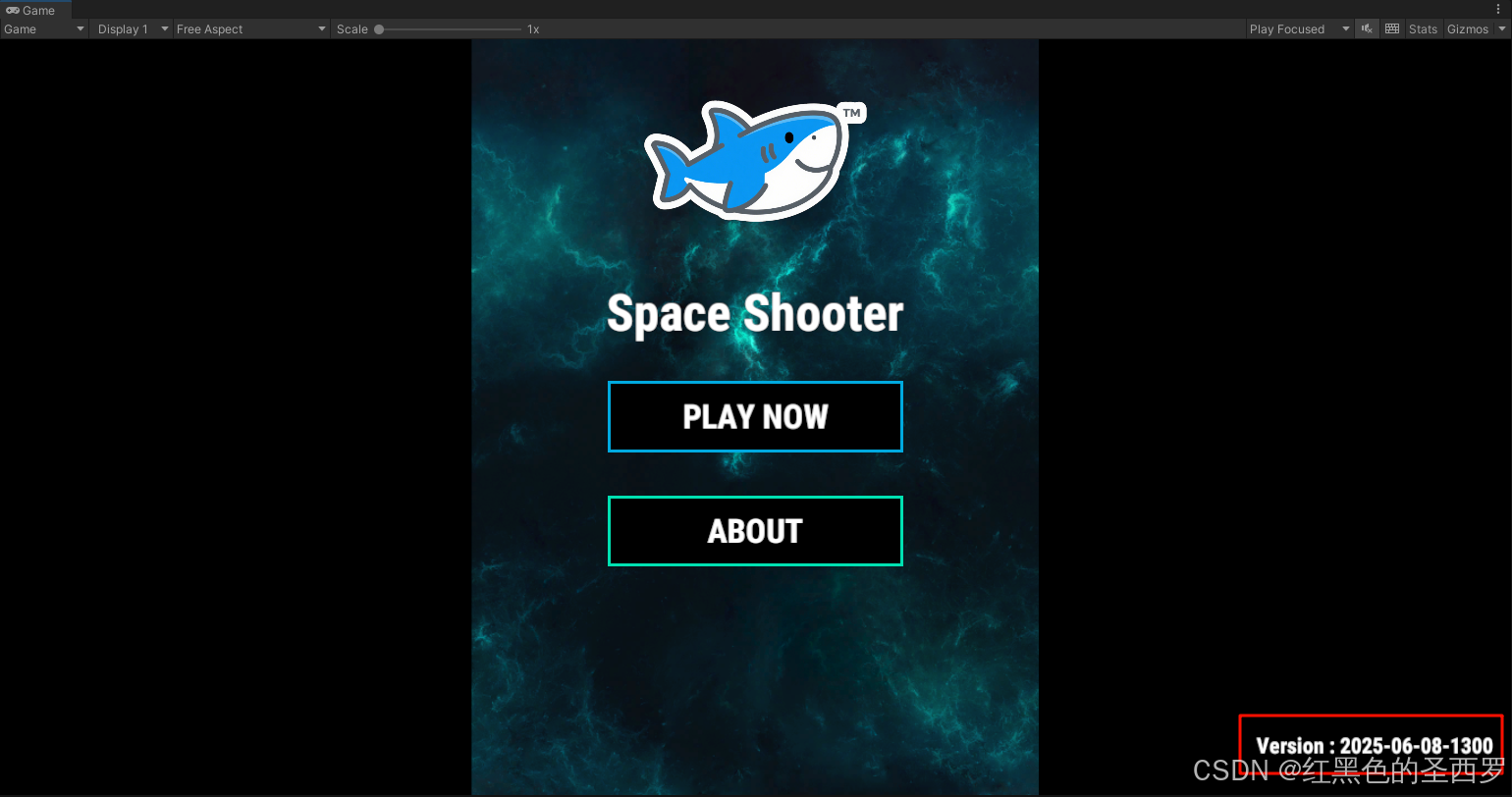Screen dimensions: 1512x797
Task: Toggle the Gizmos button
Action: 1468,29
